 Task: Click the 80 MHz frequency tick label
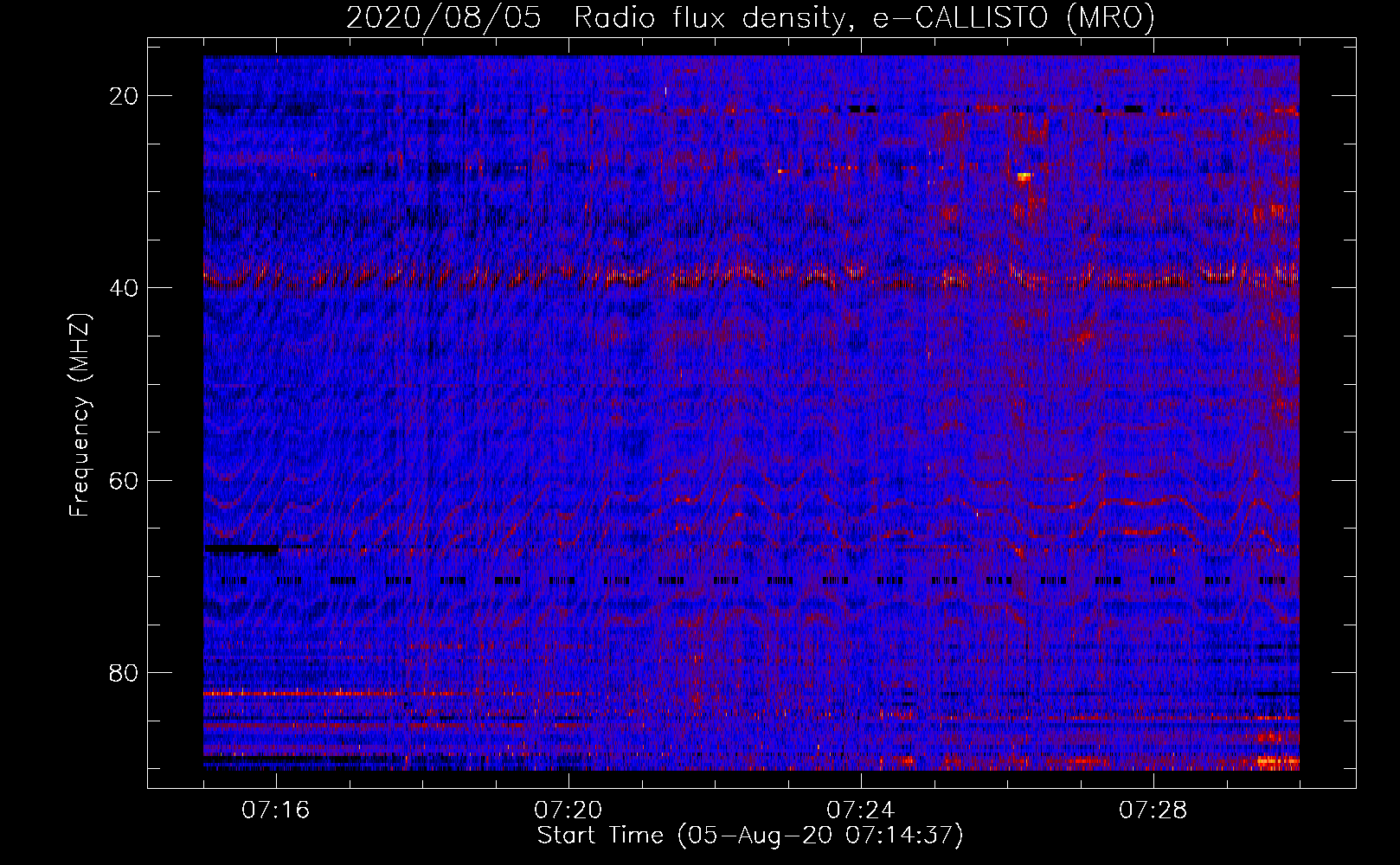click(x=125, y=672)
